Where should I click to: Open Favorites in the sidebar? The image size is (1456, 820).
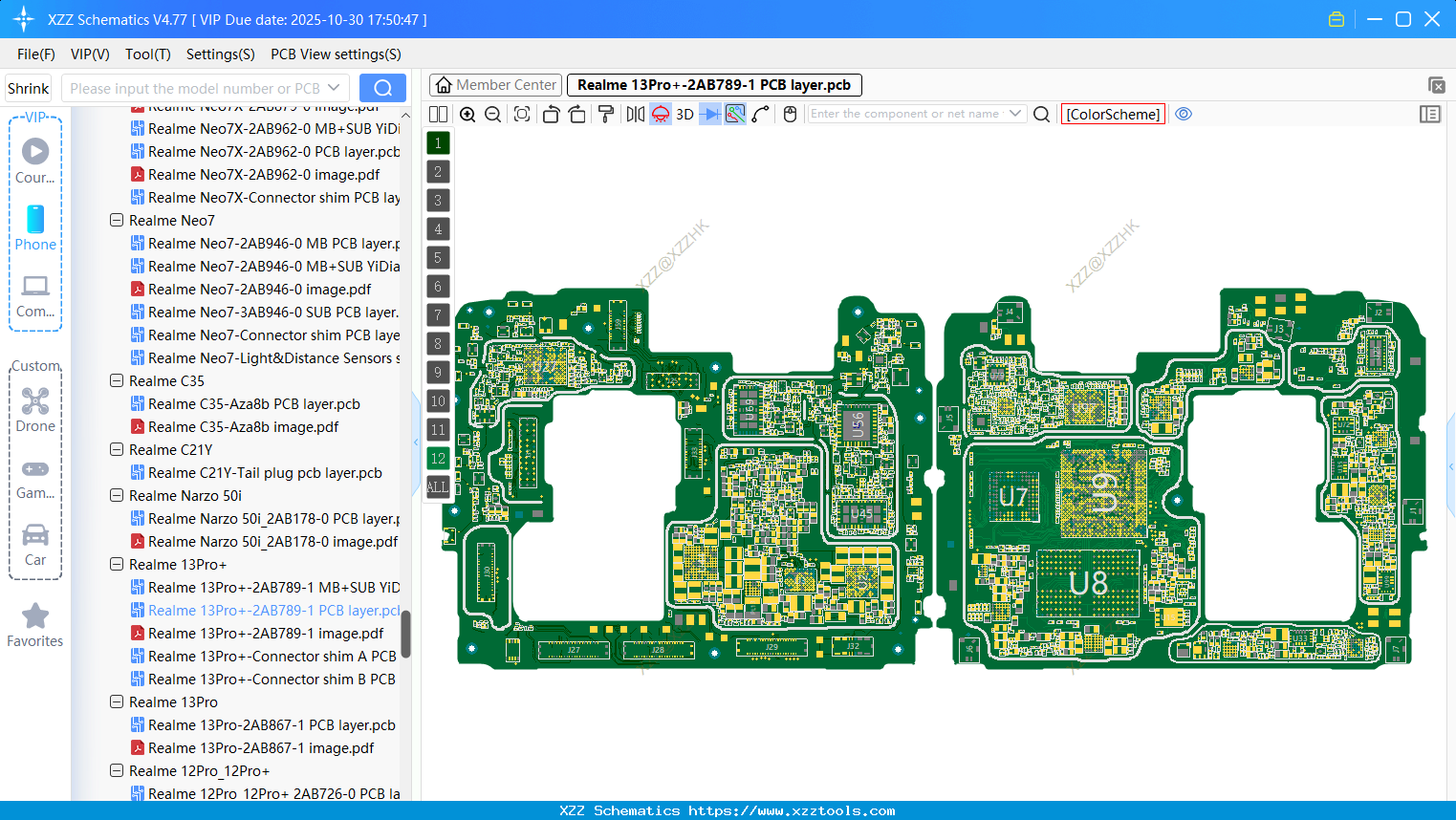(x=35, y=625)
